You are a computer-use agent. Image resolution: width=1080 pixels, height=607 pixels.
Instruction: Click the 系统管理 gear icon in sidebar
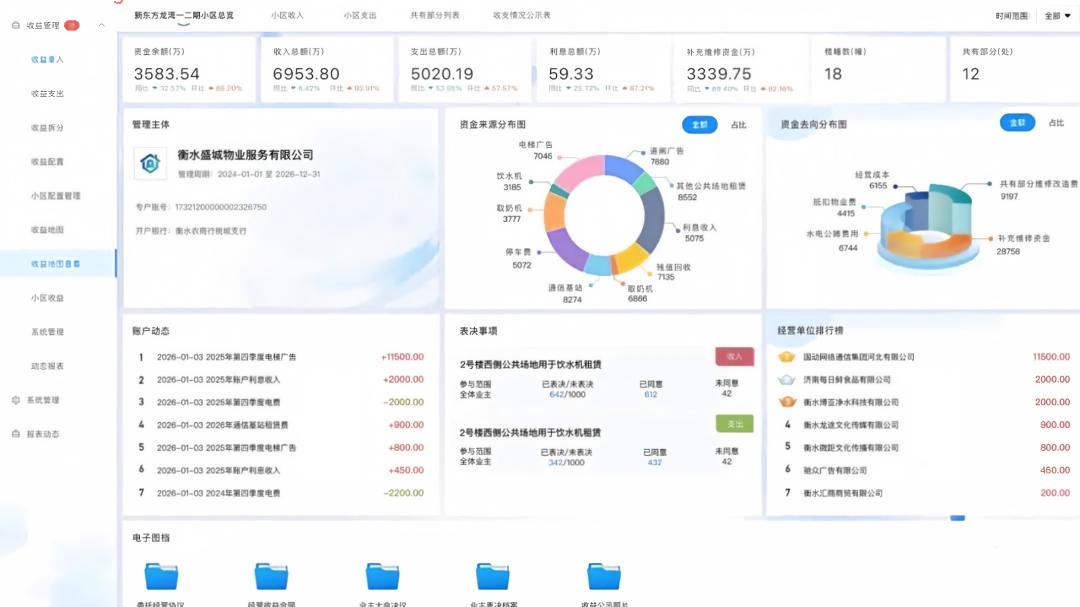point(16,400)
